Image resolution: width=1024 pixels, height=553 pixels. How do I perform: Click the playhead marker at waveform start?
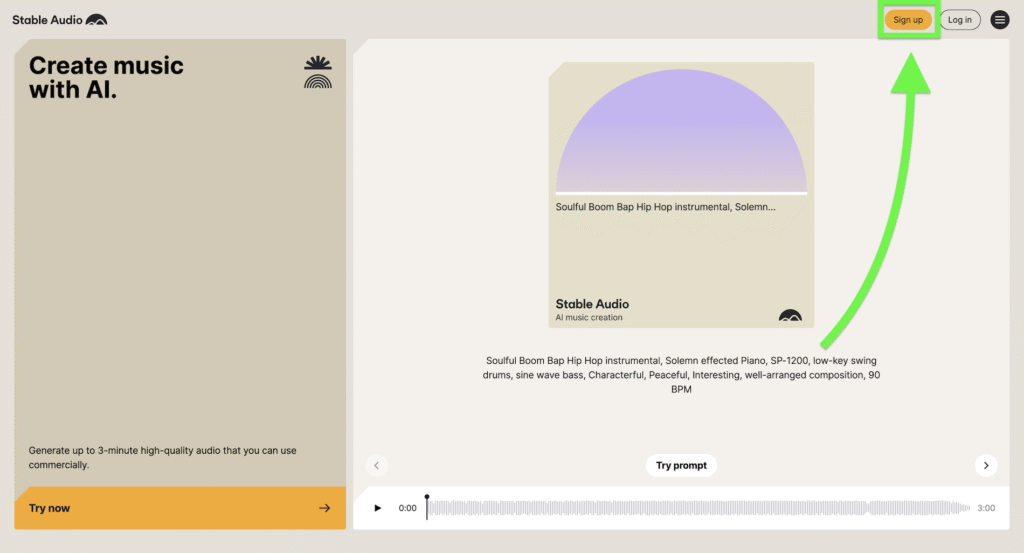[427, 499]
